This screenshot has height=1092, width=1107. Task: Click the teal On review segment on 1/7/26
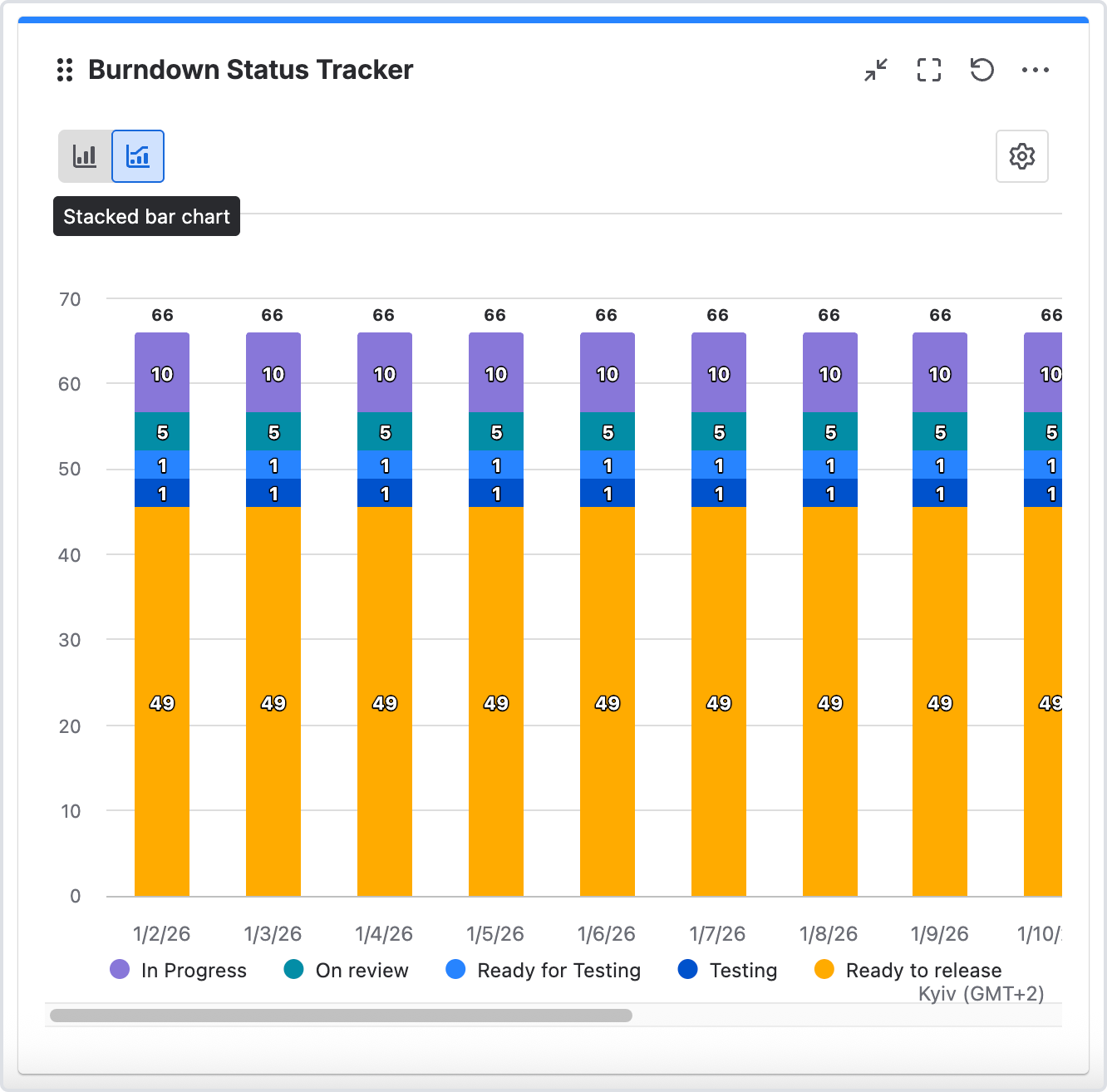tap(719, 432)
